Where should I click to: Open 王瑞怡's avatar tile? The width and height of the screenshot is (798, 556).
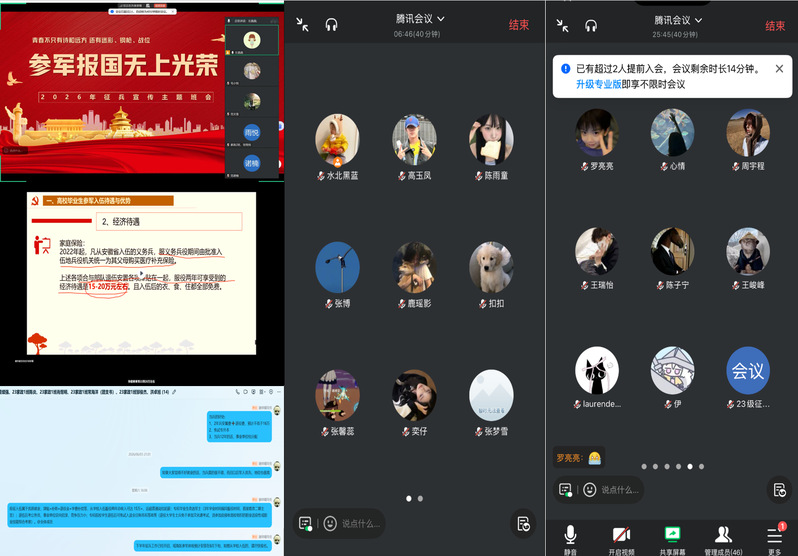[x=596, y=252]
